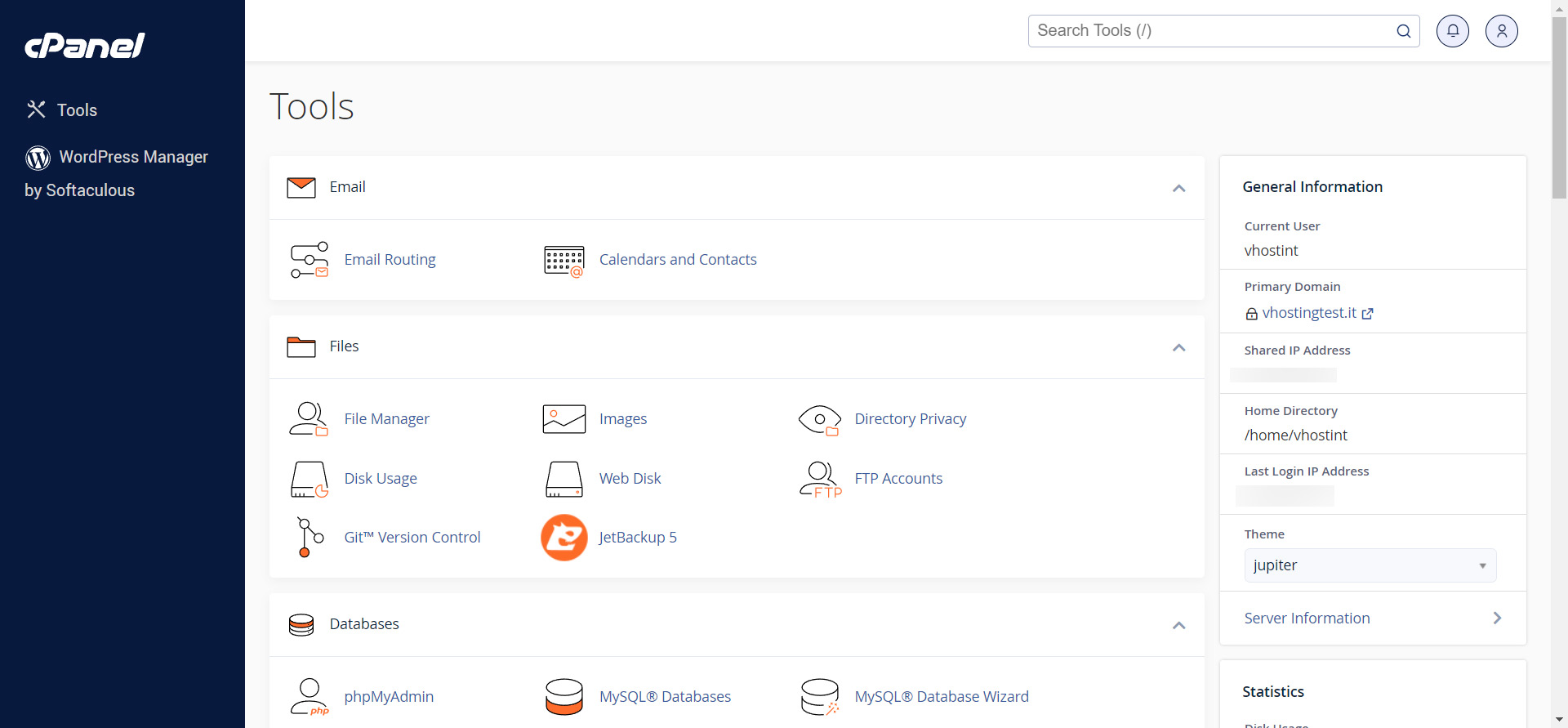The image size is (1568, 728).
Task: Click the Directory Privacy eye icon
Action: (x=820, y=420)
